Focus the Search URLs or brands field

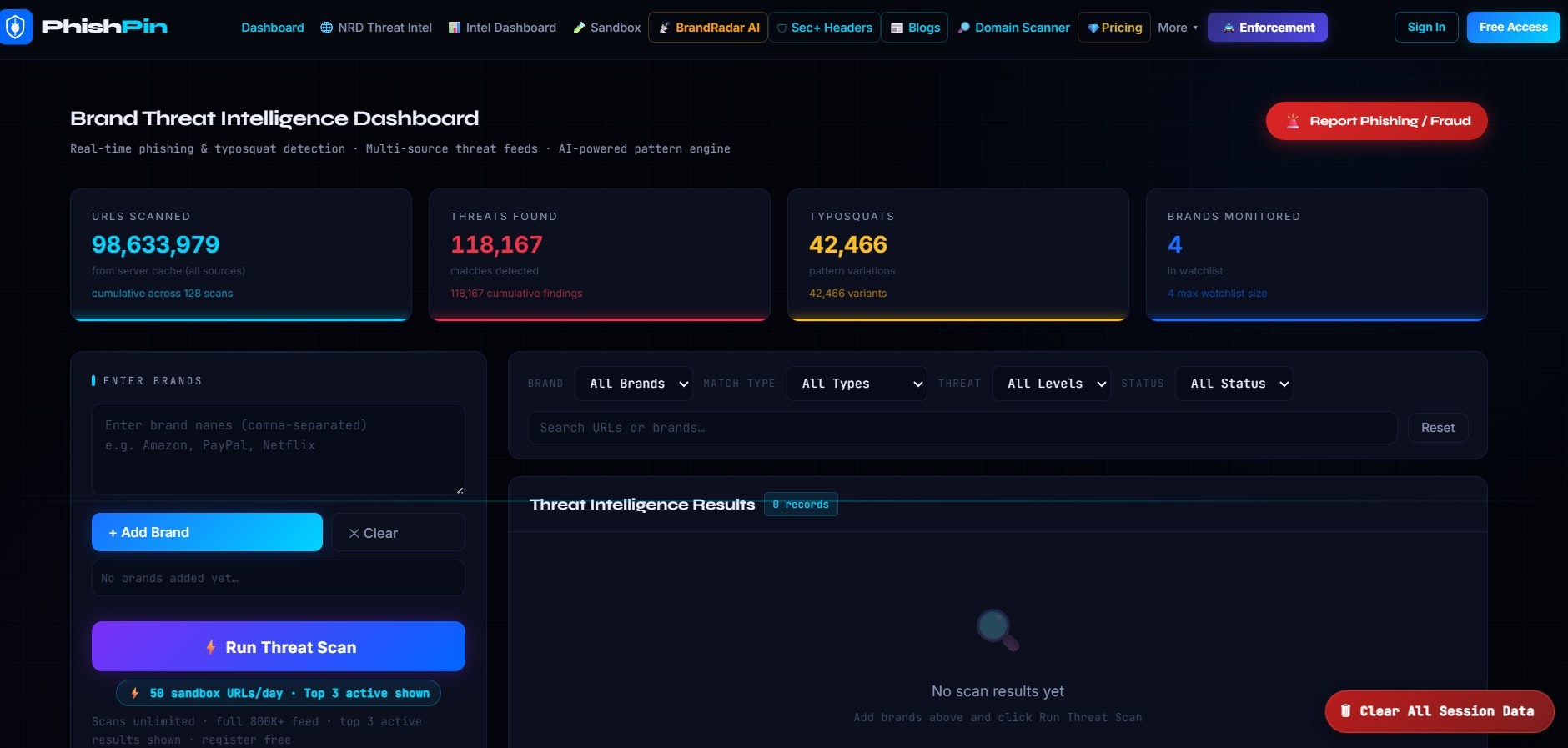point(962,428)
